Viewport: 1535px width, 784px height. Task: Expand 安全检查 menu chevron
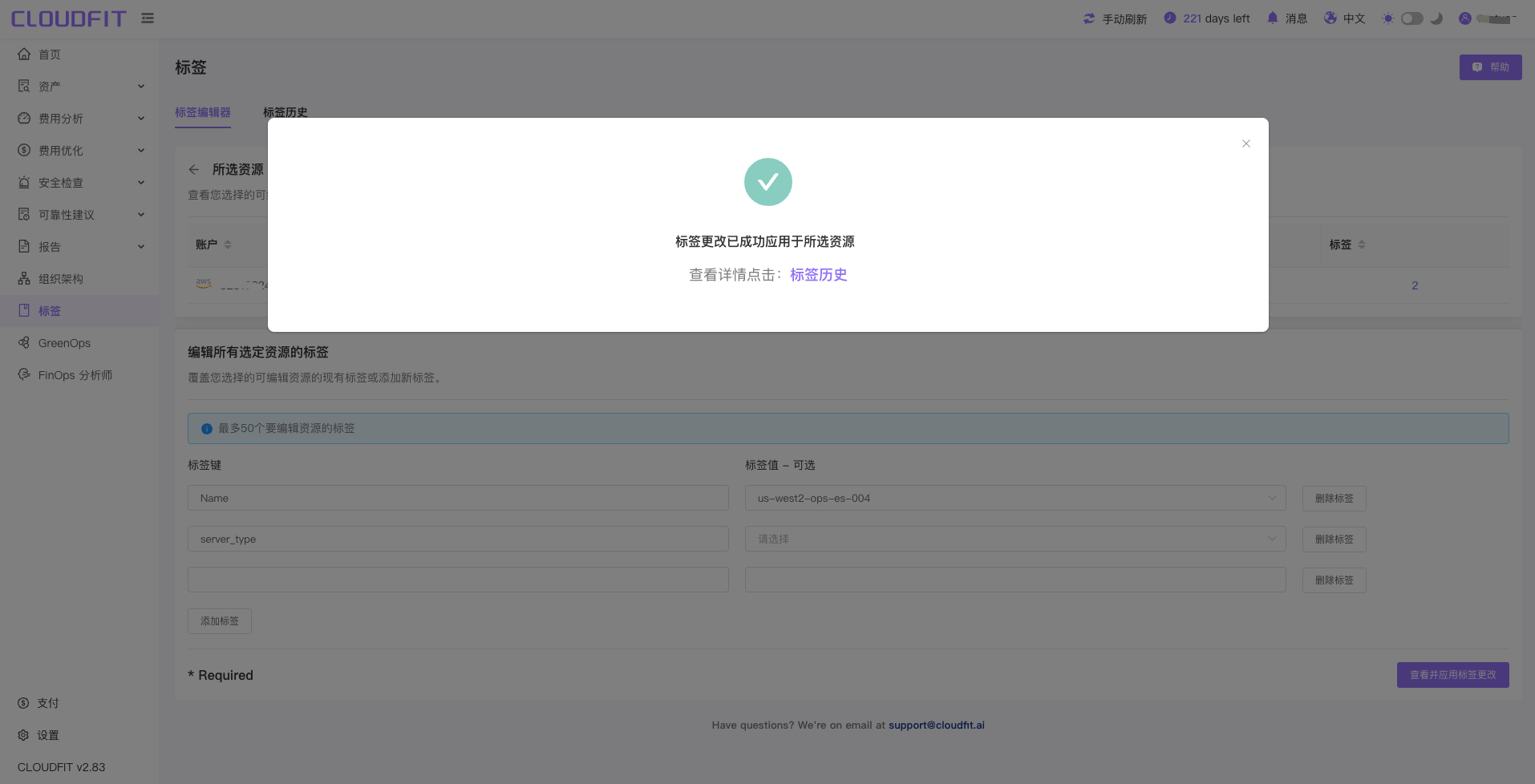pyautogui.click(x=141, y=183)
